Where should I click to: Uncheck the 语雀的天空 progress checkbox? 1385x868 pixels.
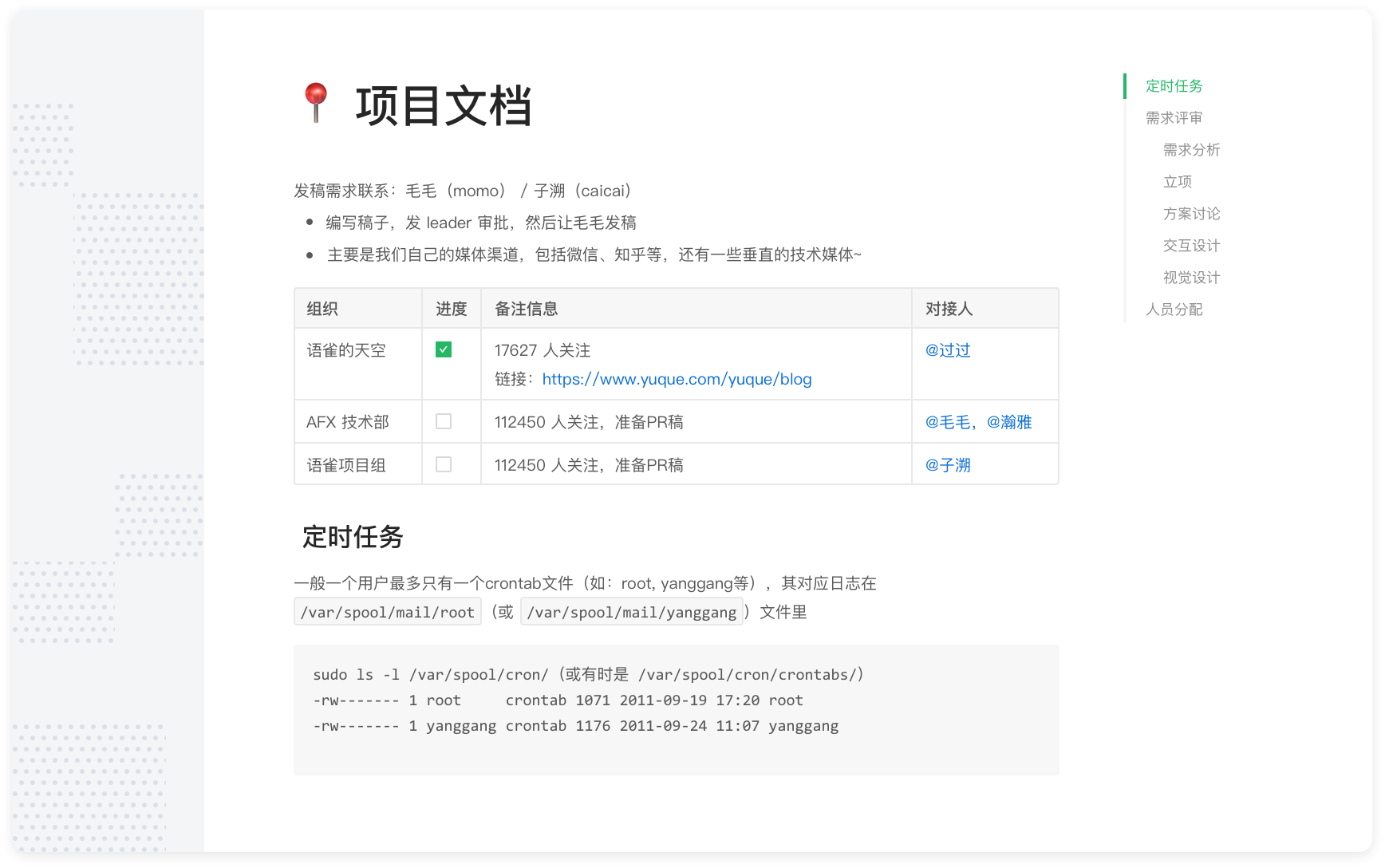444,349
